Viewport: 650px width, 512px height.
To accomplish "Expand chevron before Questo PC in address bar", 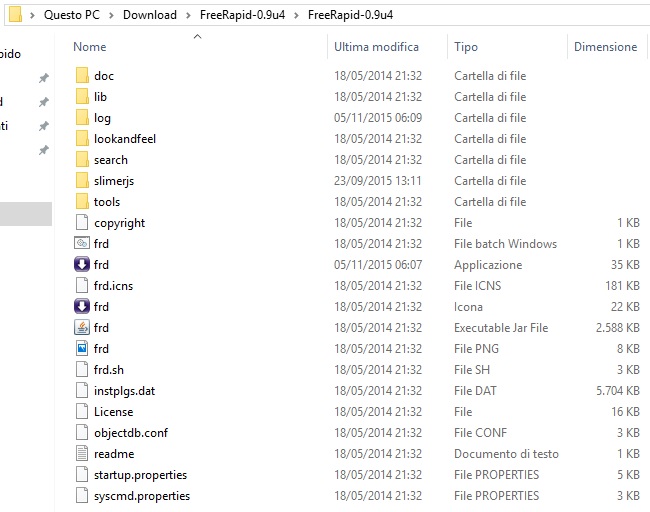I will 33,15.
